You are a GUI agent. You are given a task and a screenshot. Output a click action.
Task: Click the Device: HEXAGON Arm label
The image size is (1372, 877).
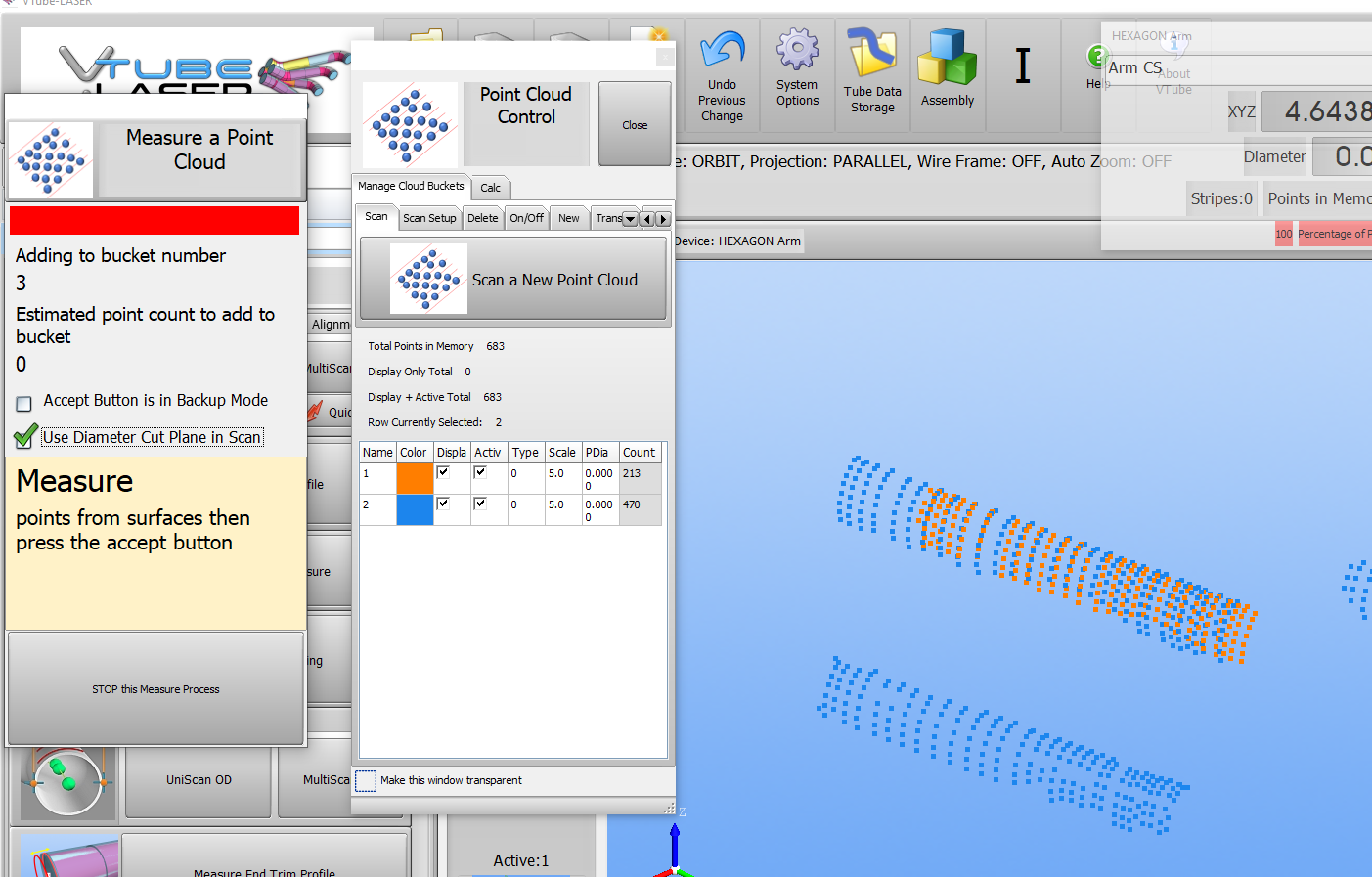pos(737,241)
